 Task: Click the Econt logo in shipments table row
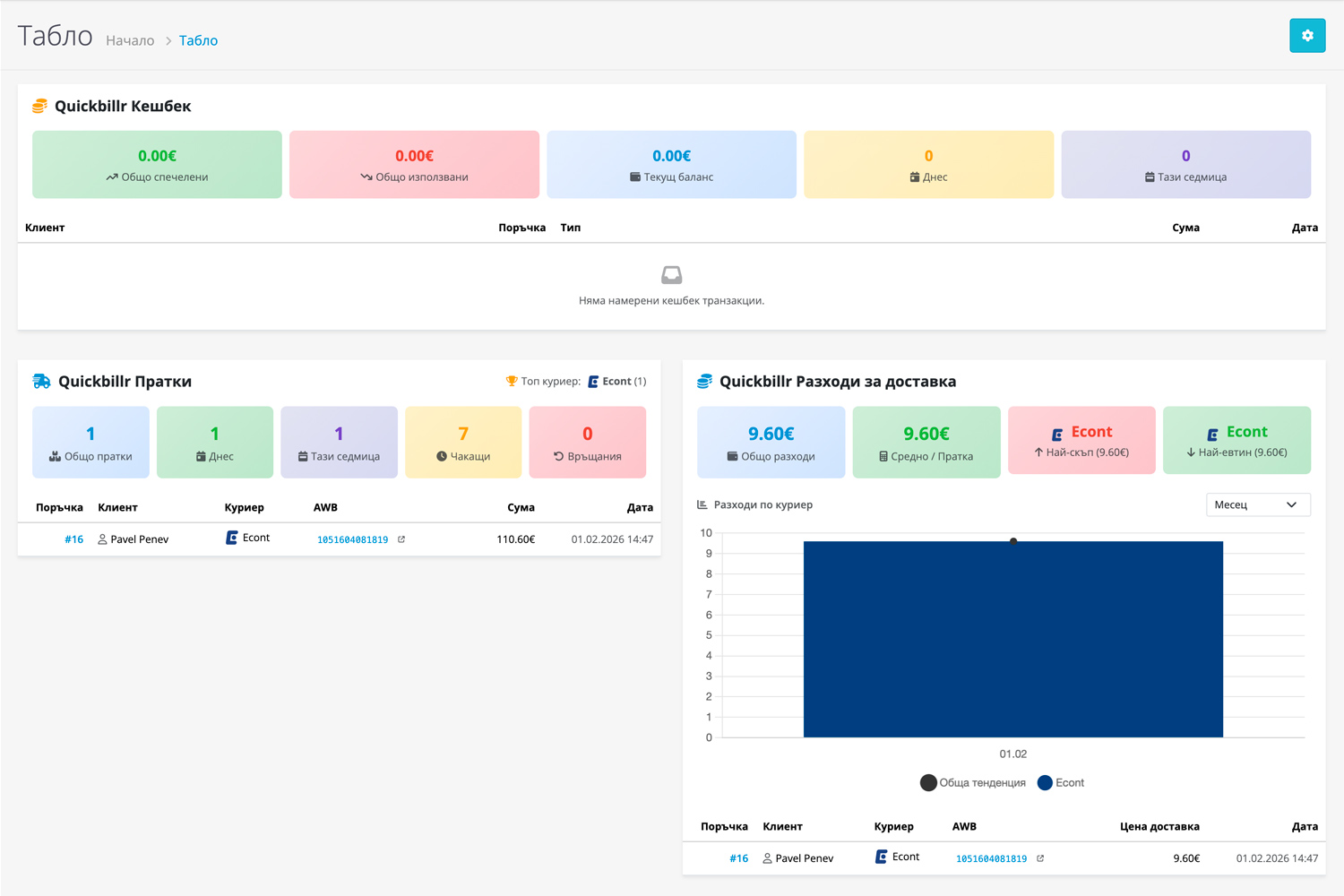coord(232,538)
